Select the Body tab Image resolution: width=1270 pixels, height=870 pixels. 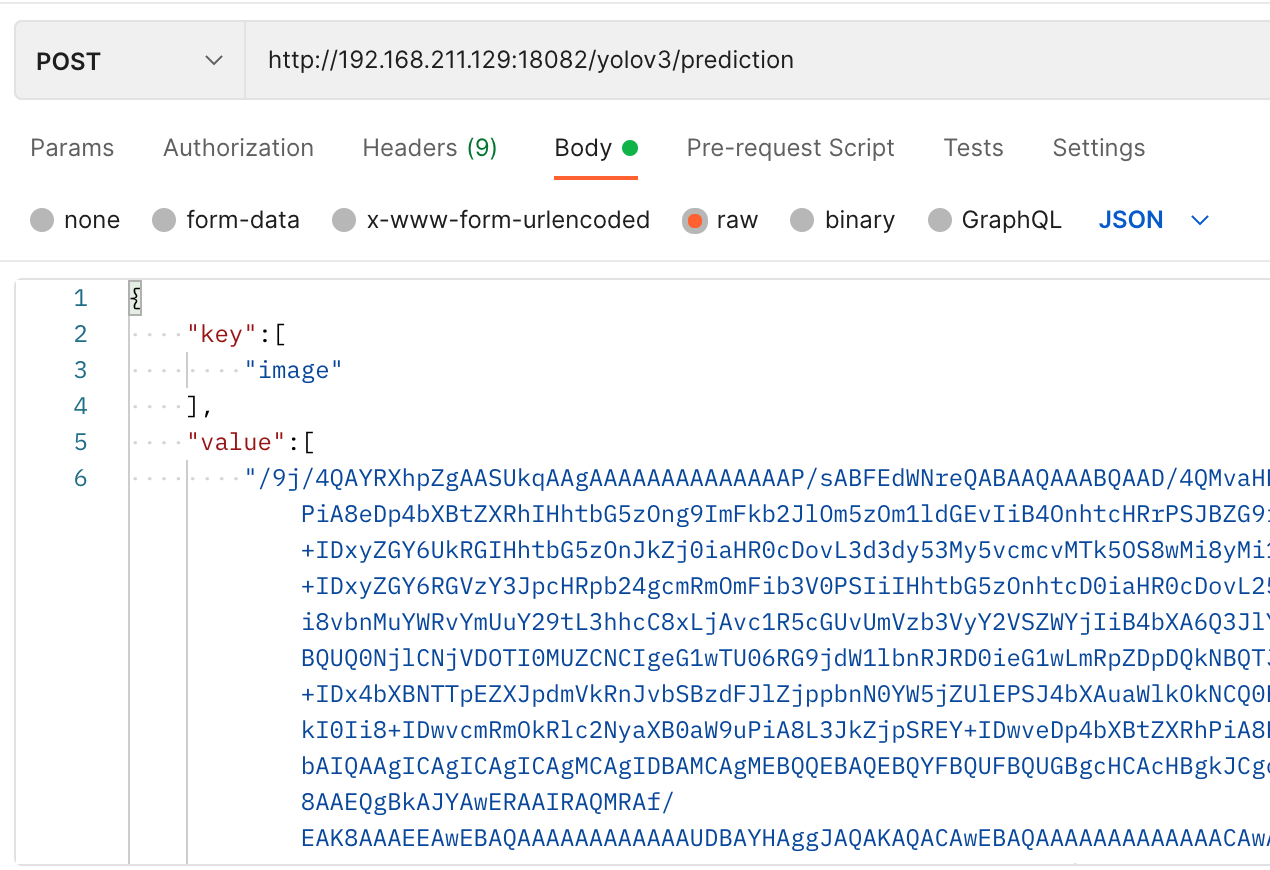(x=596, y=148)
